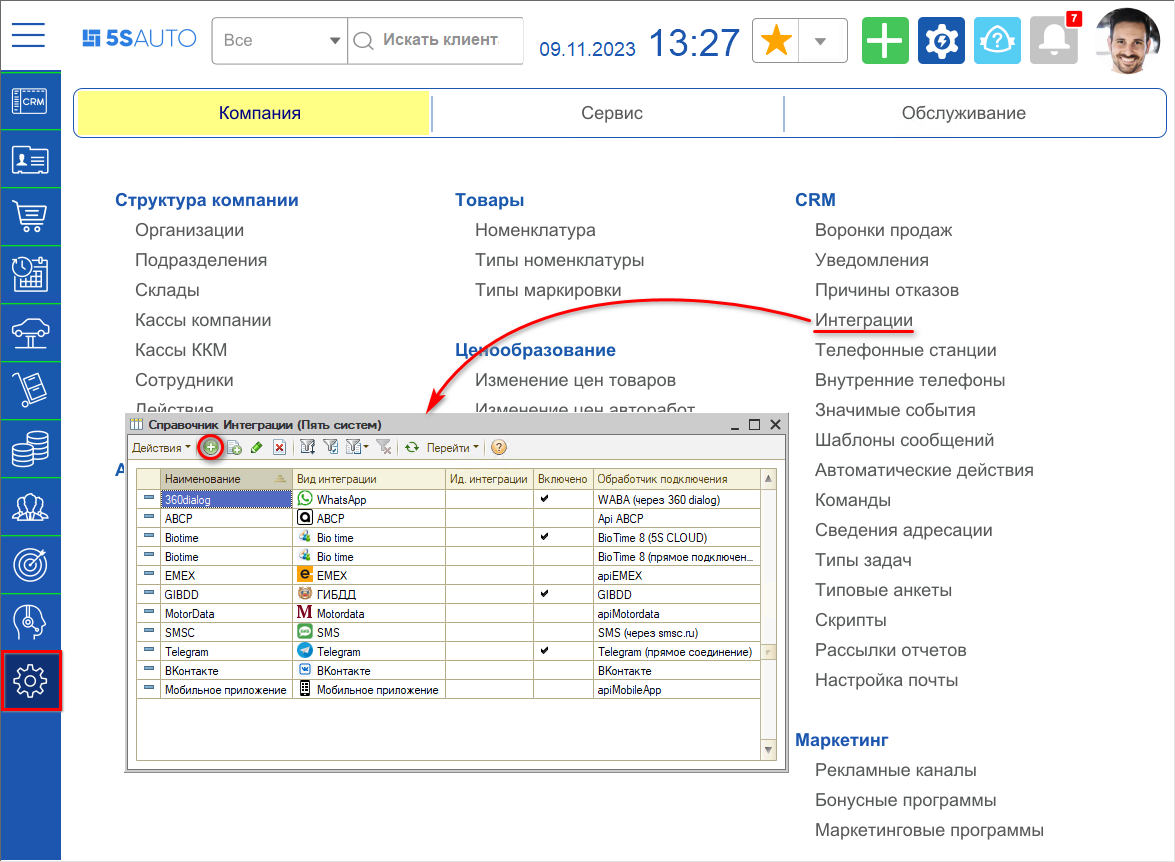1175x862 pixels.
Task: Expand the favorites dropdown arrow
Action: [x=821, y=41]
